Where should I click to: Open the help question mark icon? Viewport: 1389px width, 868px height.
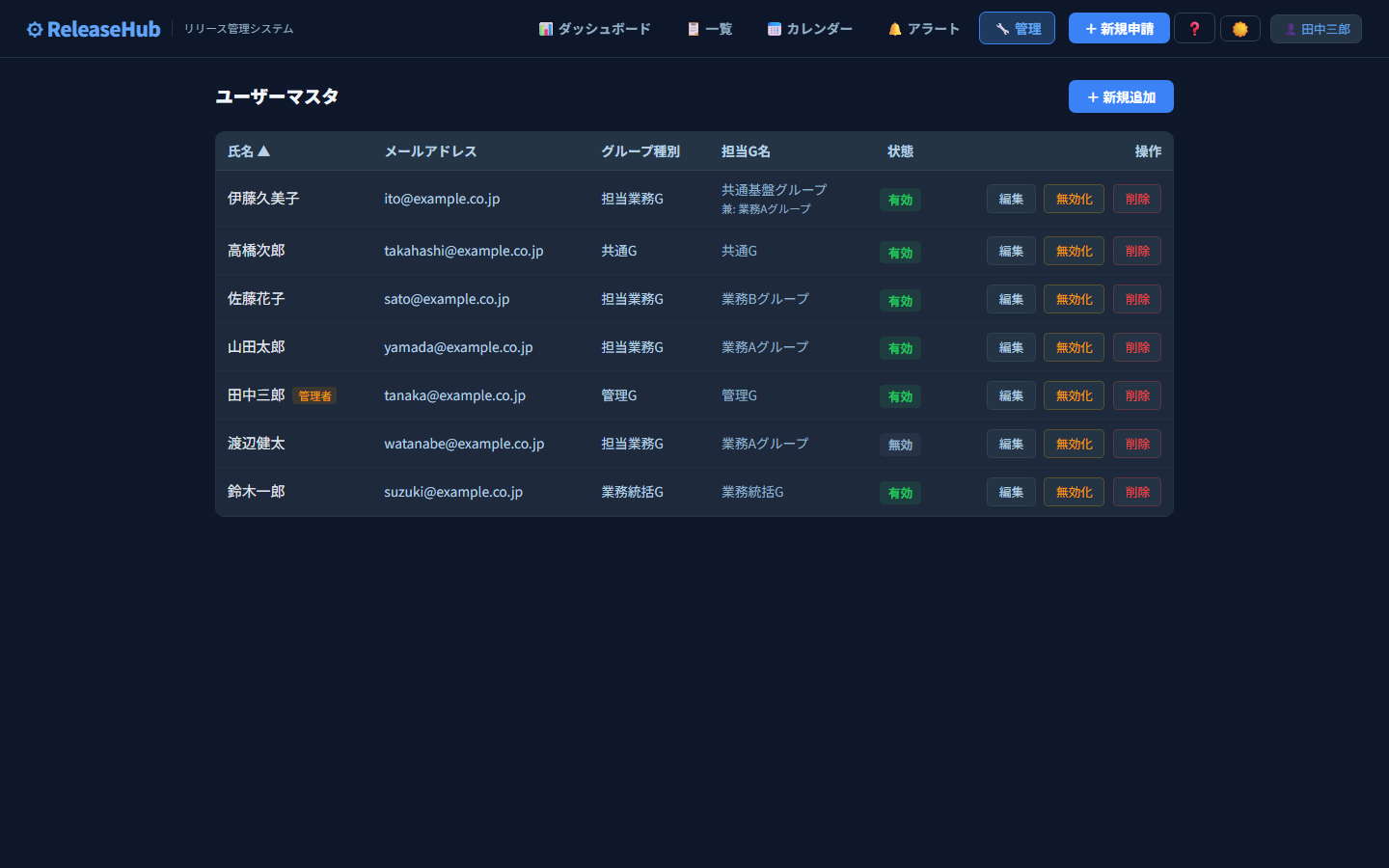(x=1194, y=28)
